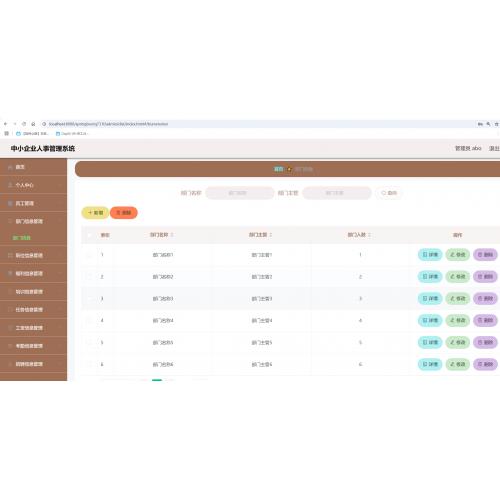Viewport: 500px width, 500px height.
Task: Click the home icon in the sidebar
Action: (x=10, y=167)
